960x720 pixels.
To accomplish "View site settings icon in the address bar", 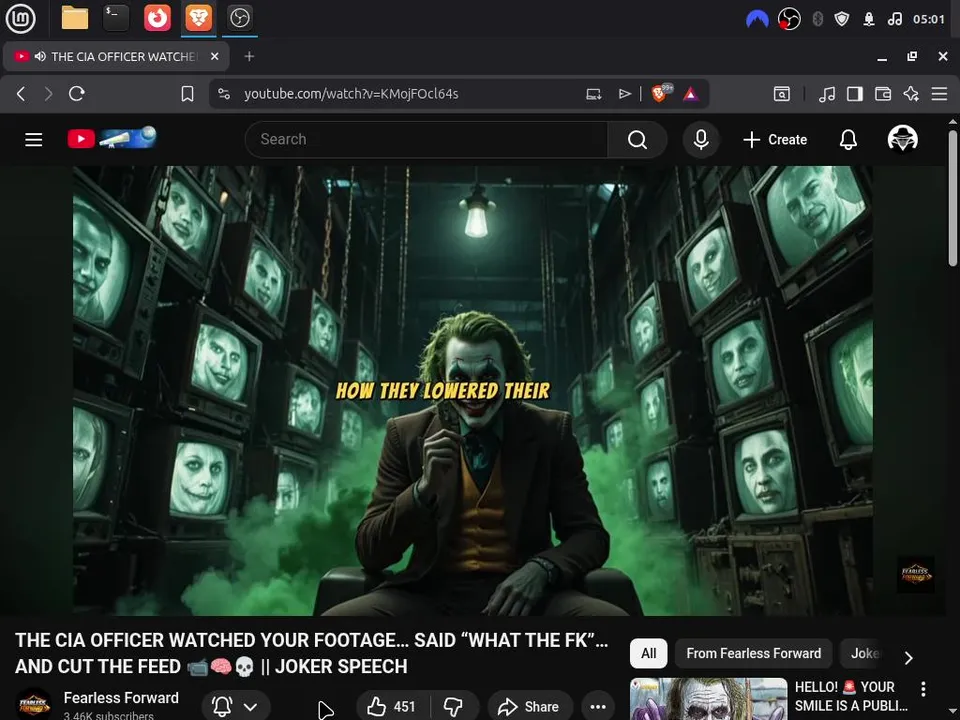I will tap(224, 94).
